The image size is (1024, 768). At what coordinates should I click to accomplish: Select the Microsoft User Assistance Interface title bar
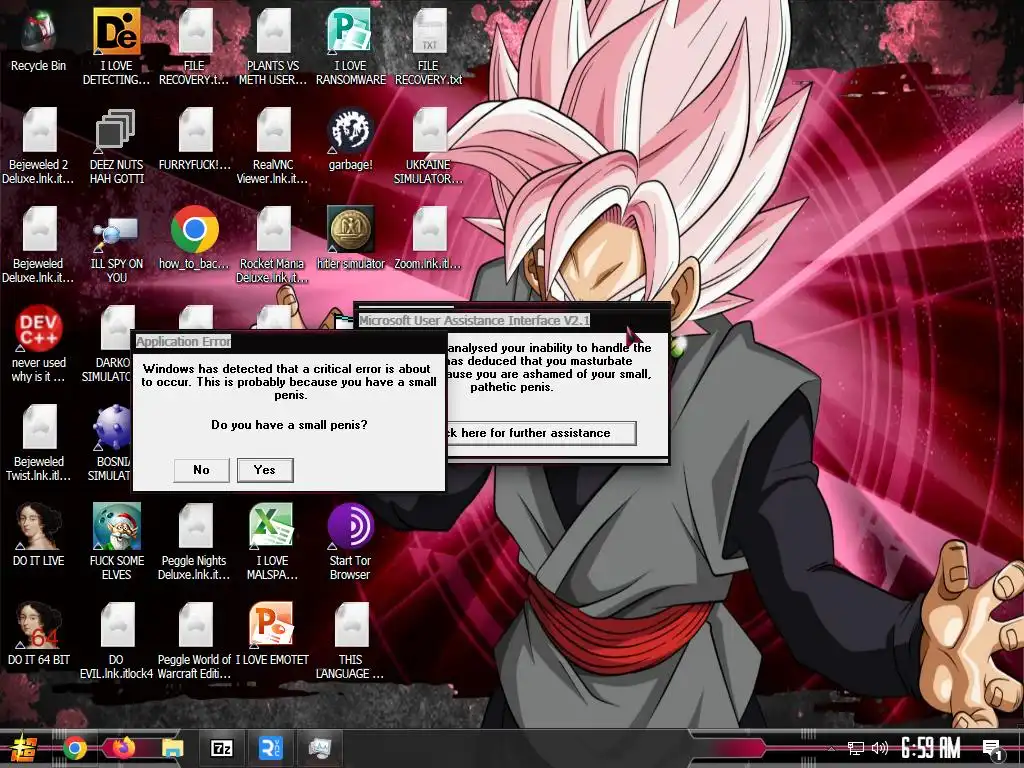(x=513, y=320)
